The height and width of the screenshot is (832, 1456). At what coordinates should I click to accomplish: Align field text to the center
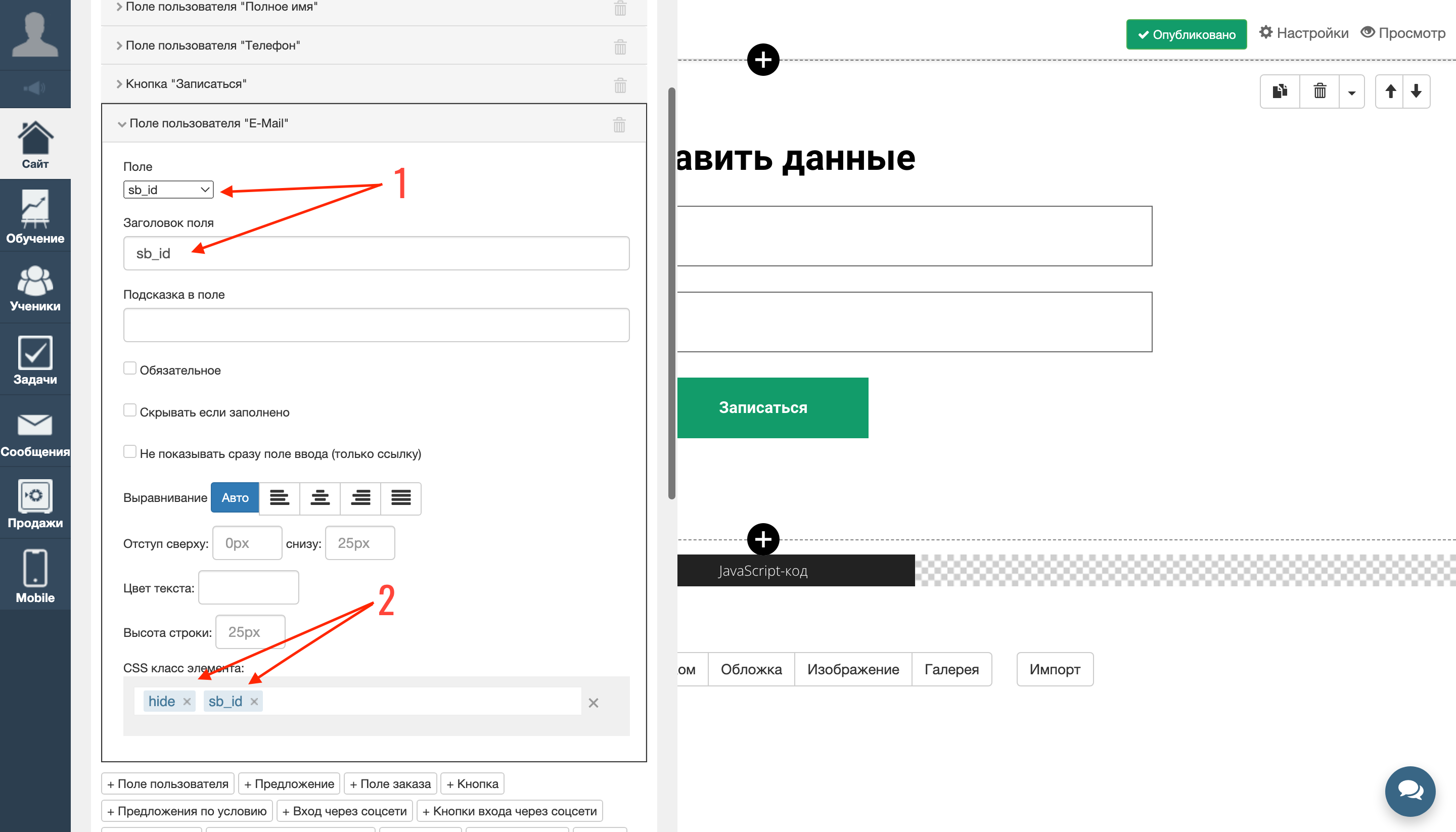320,498
